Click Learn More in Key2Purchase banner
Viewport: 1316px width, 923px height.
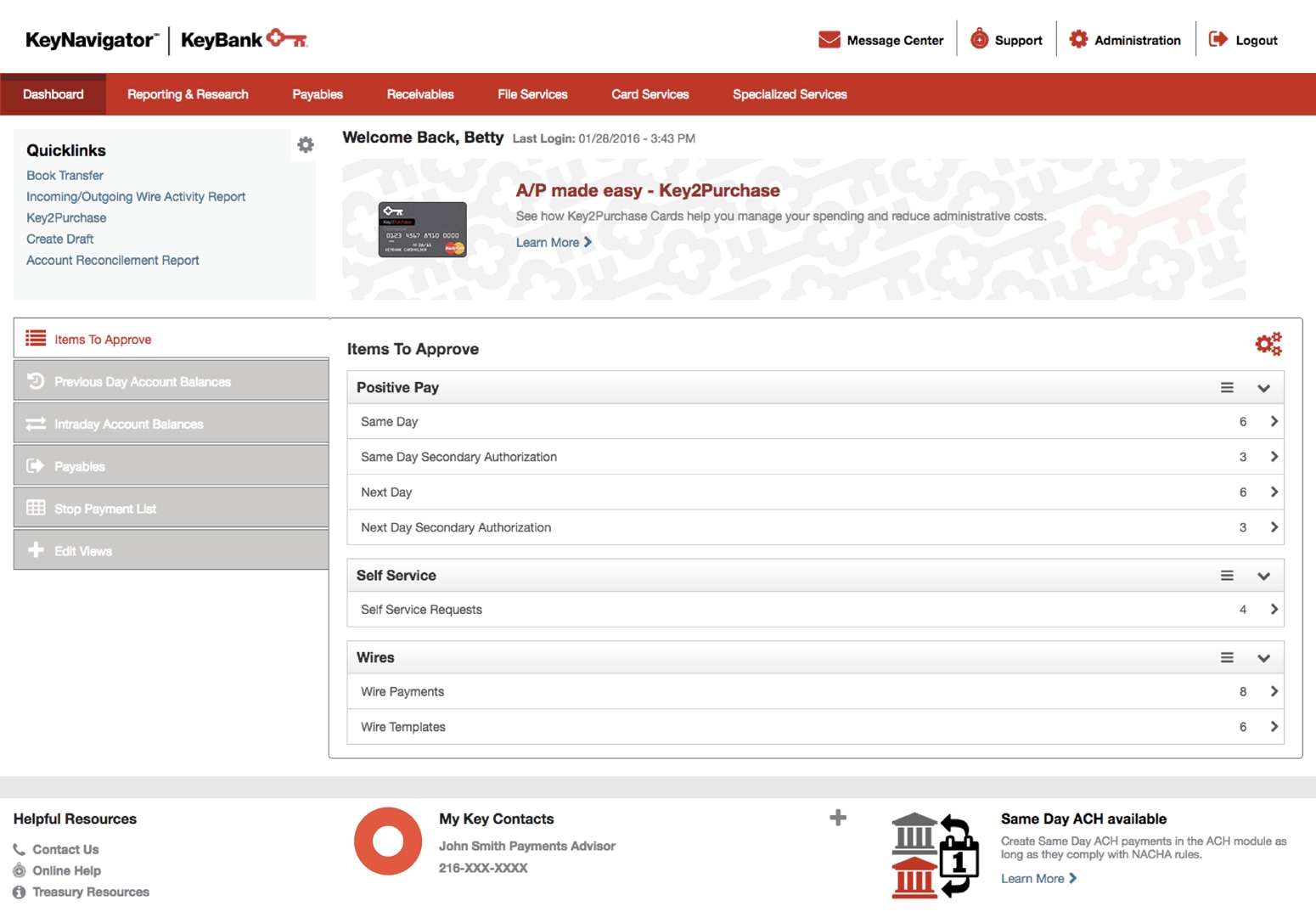[554, 242]
